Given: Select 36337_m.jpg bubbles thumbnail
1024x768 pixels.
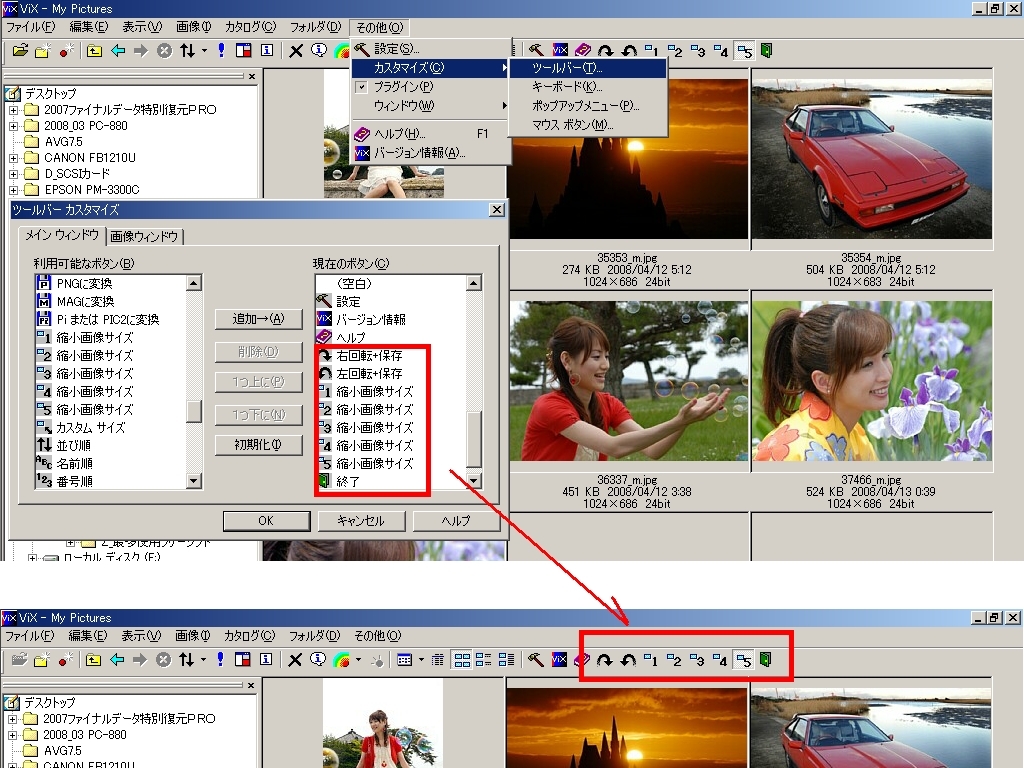Looking at the screenshot, I should point(629,381).
